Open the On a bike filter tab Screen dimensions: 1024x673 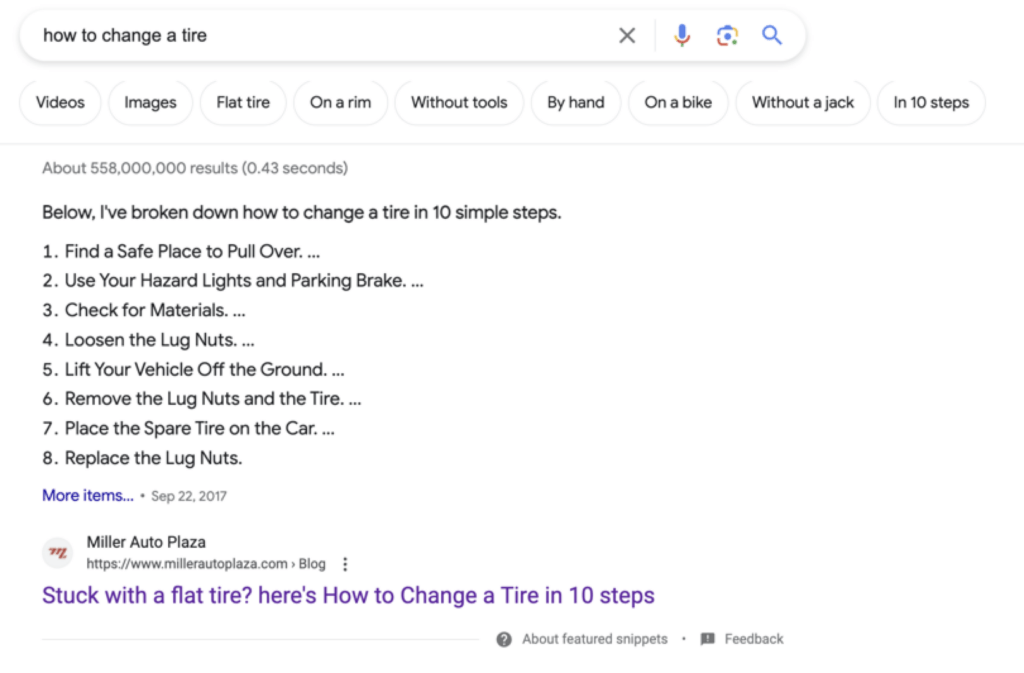(678, 102)
